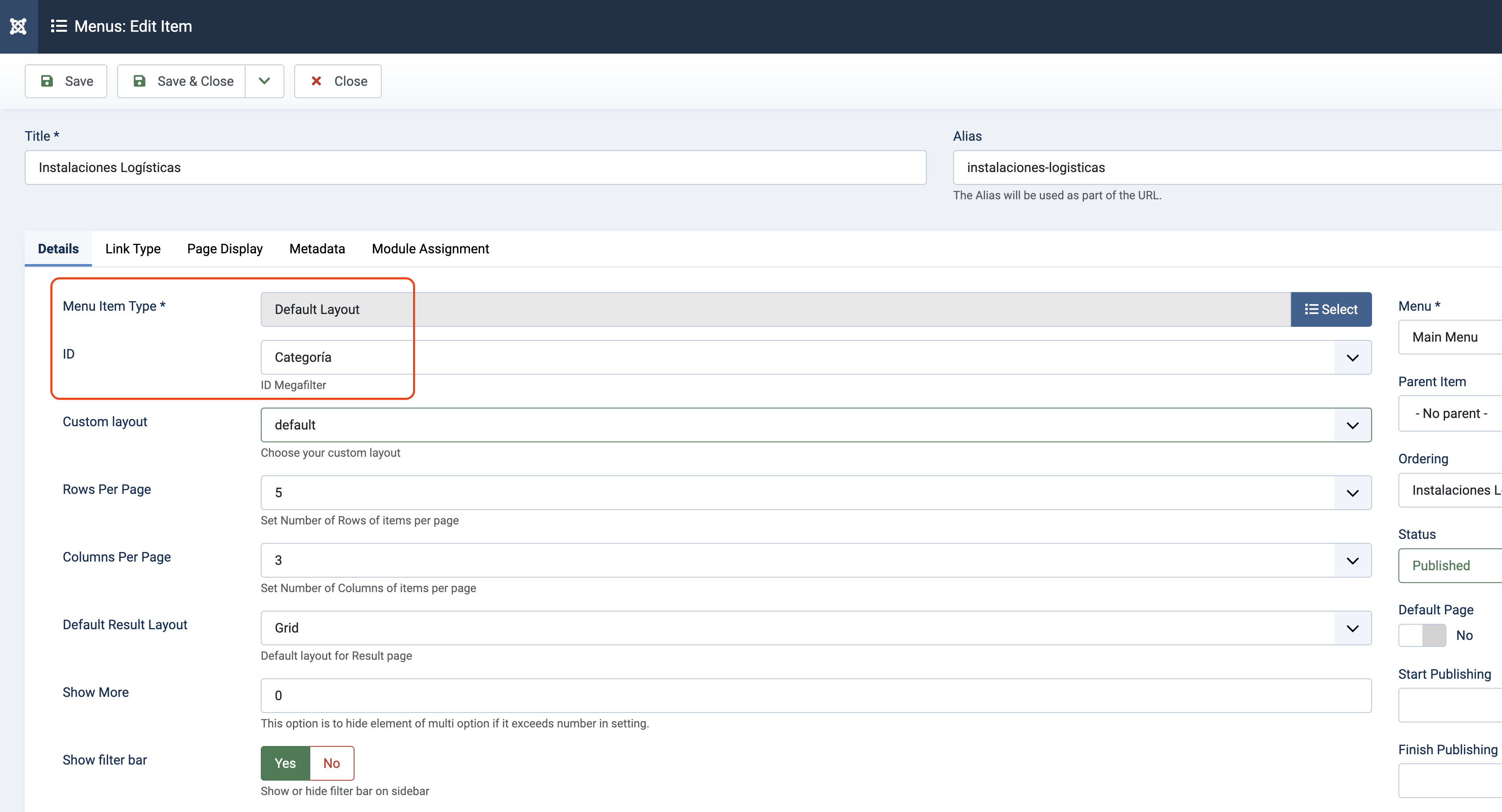Image resolution: width=1502 pixels, height=812 pixels.
Task: Toggle the Default Page switch
Action: 1422,635
